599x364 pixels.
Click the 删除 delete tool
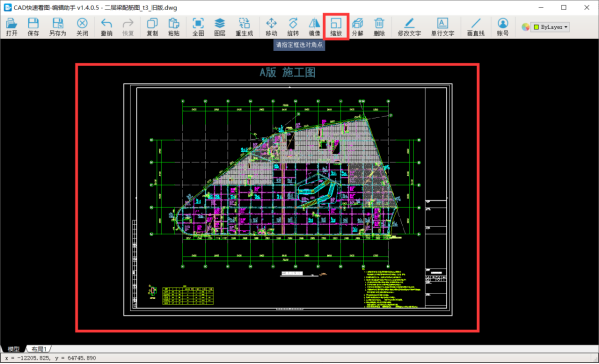(379, 27)
